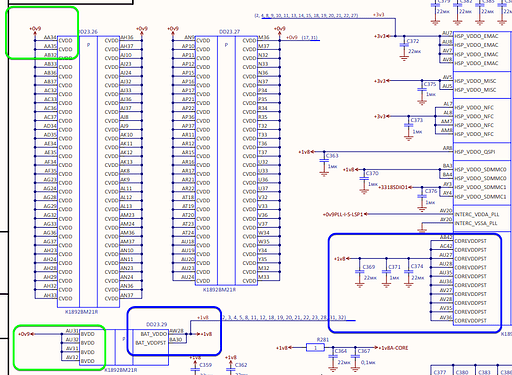Click +1v8 power port left of R281
This screenshot has width=512, height=375.
coord(284,348)
